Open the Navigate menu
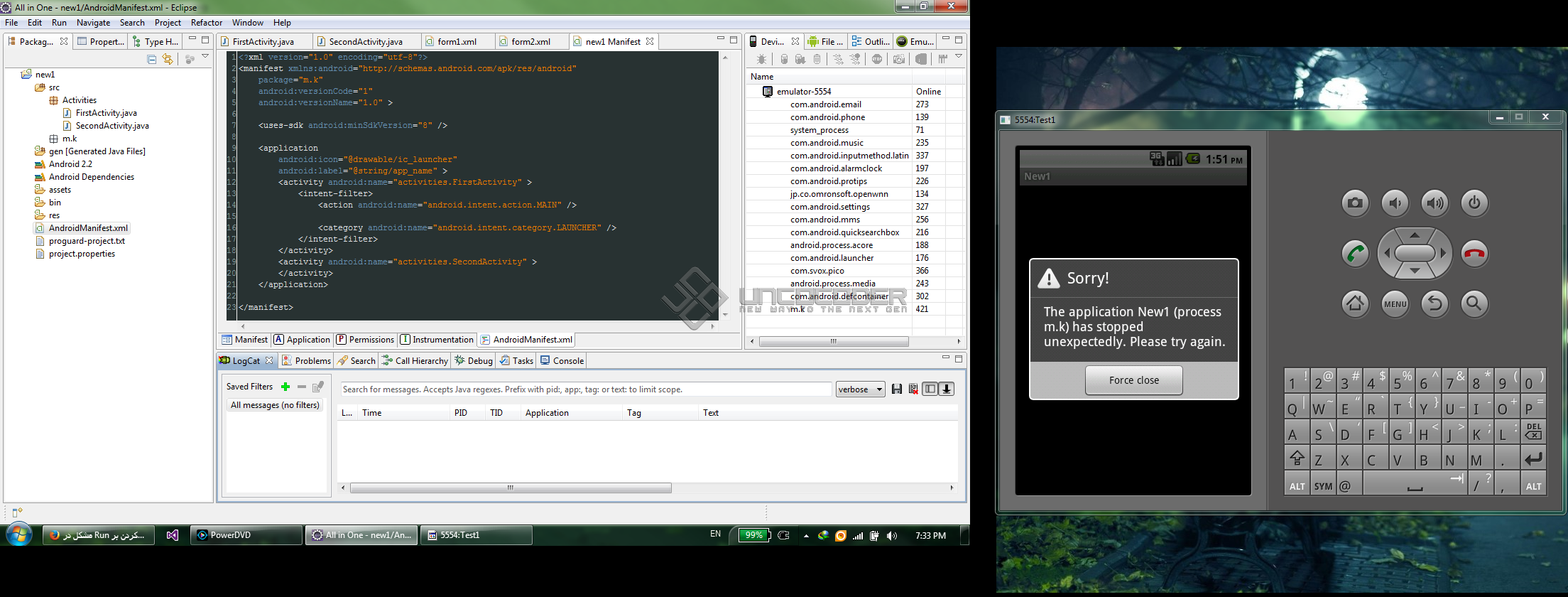The image size is (1568, 597). [93, 23]
